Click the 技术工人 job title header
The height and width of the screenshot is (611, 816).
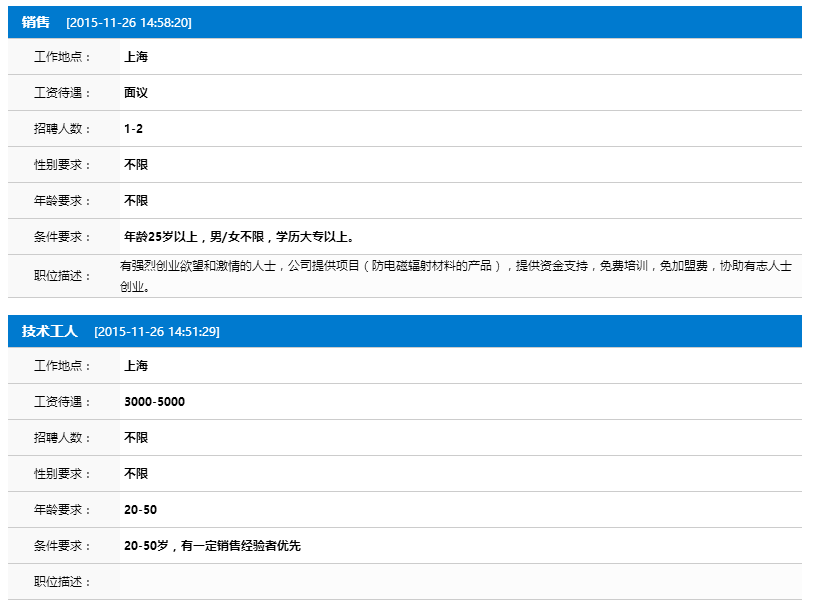[50, 331]
